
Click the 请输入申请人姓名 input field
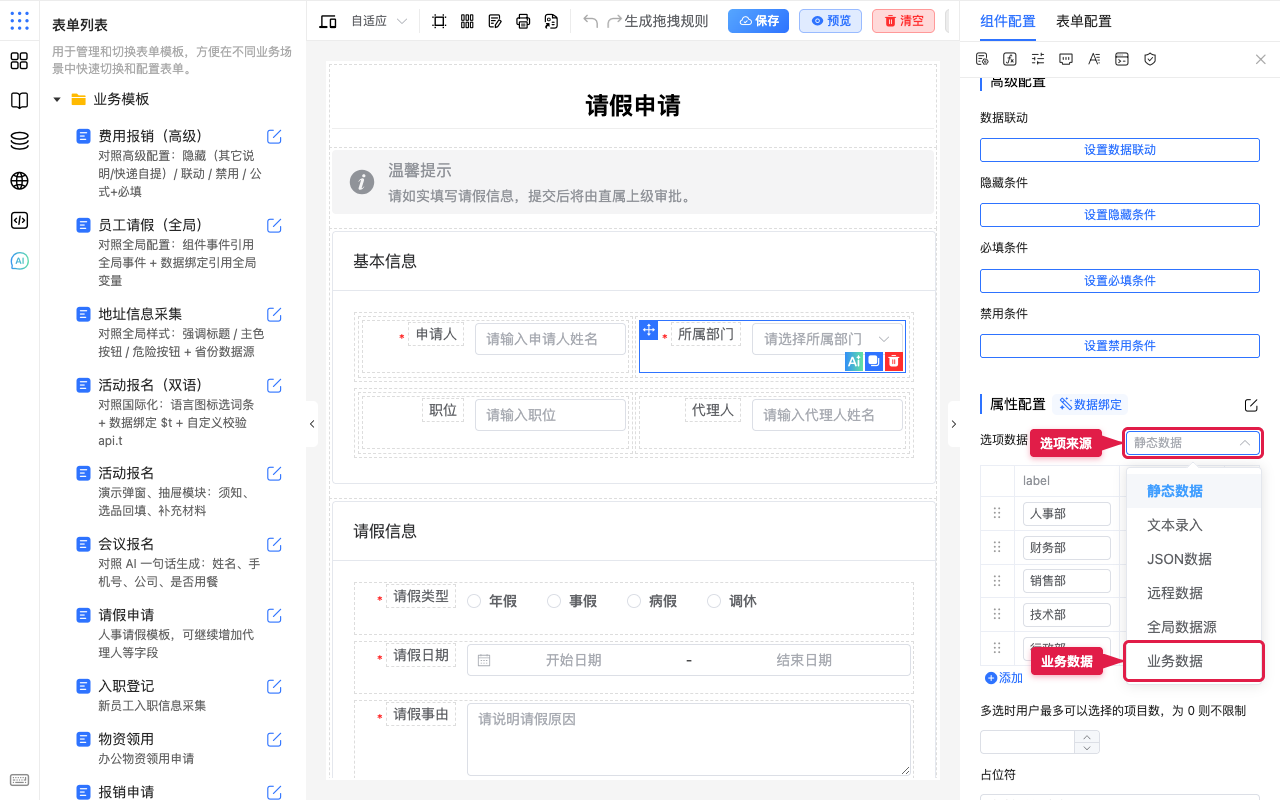tap(550, 339)
